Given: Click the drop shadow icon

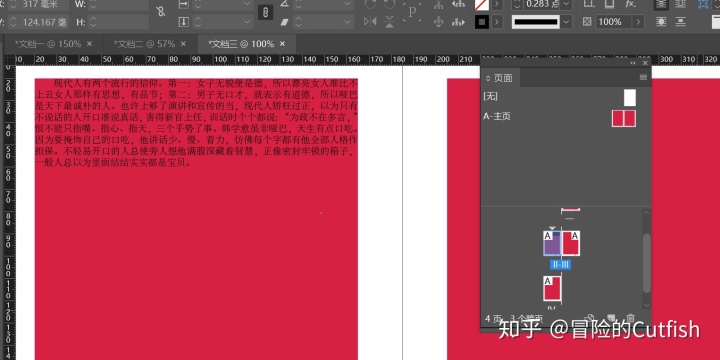Looking at the screenshot, I should 609,4.
